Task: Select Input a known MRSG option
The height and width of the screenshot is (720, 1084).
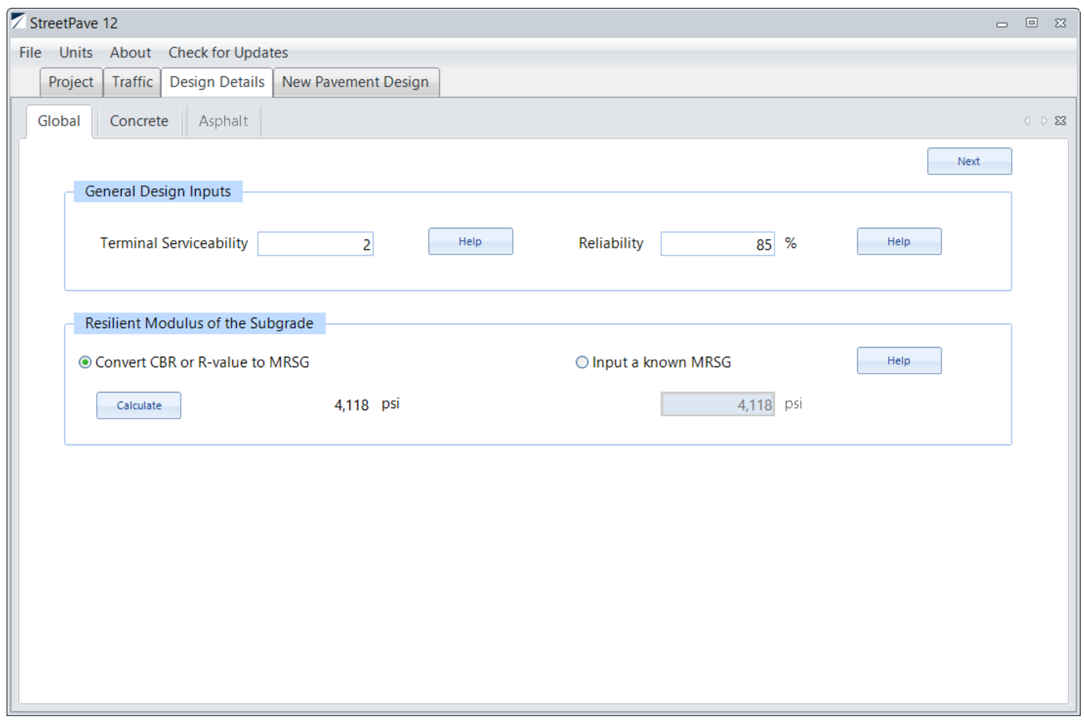Action: pyautogui.click(x=582, y=362)
